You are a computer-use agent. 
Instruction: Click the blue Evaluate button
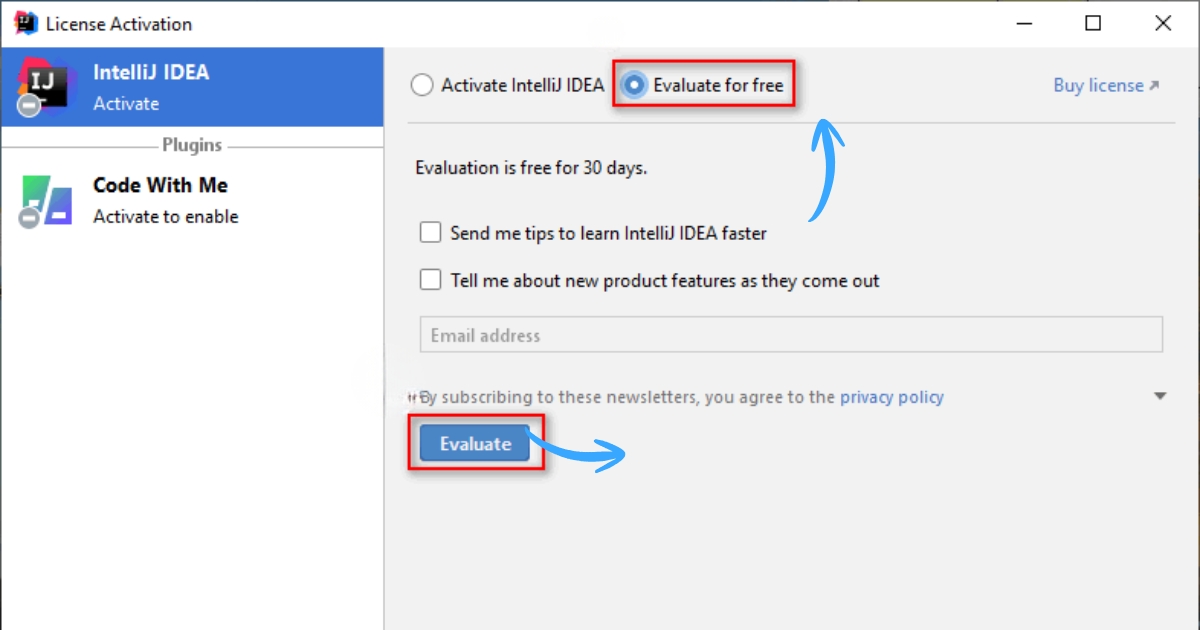475,443
